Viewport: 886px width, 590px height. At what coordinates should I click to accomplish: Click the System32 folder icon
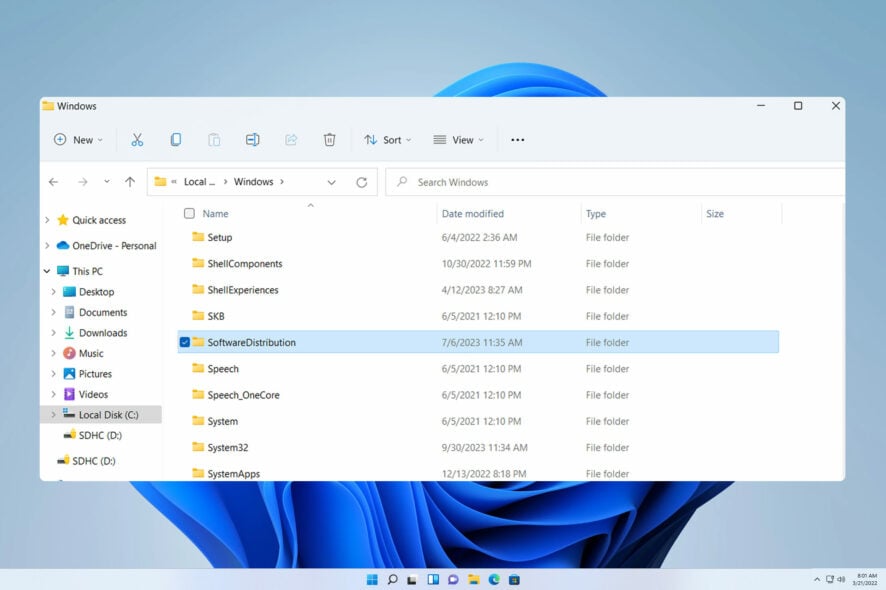click(198, 447)
